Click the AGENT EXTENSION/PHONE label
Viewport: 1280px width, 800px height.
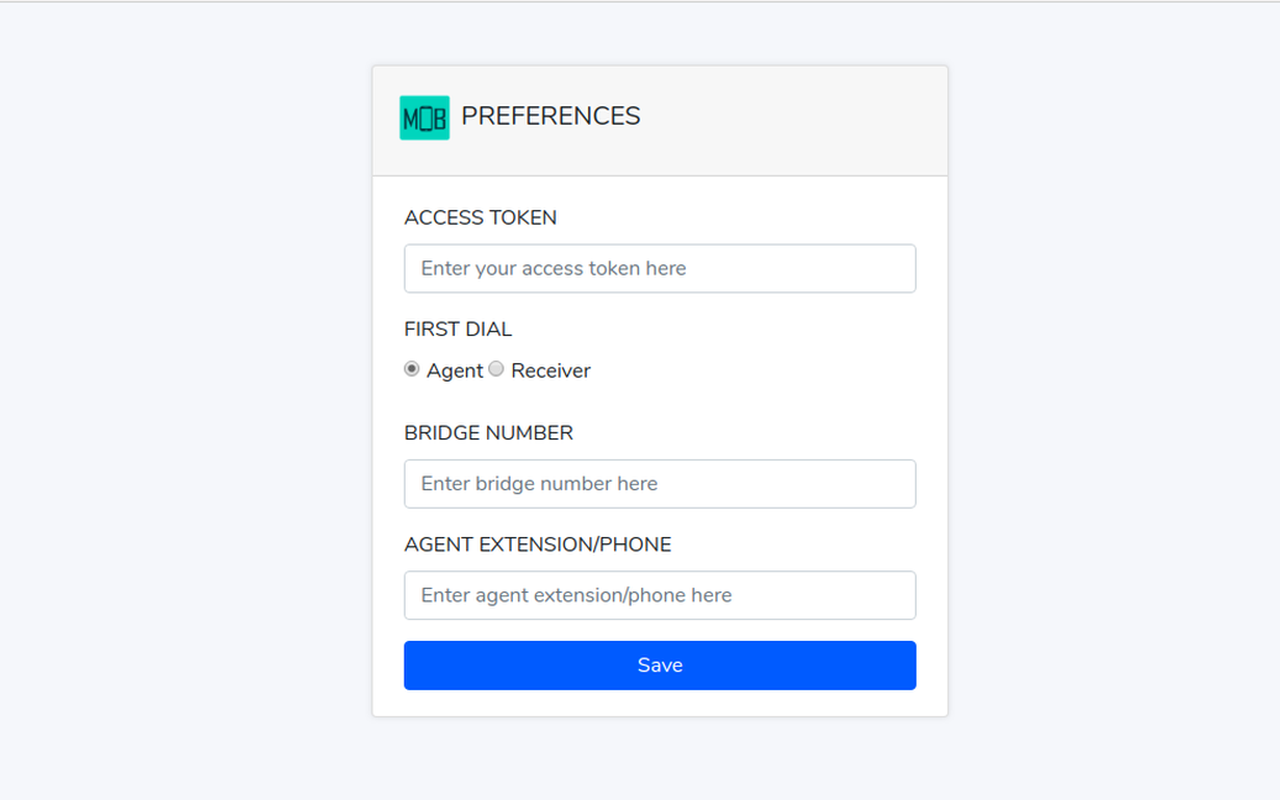537,544
